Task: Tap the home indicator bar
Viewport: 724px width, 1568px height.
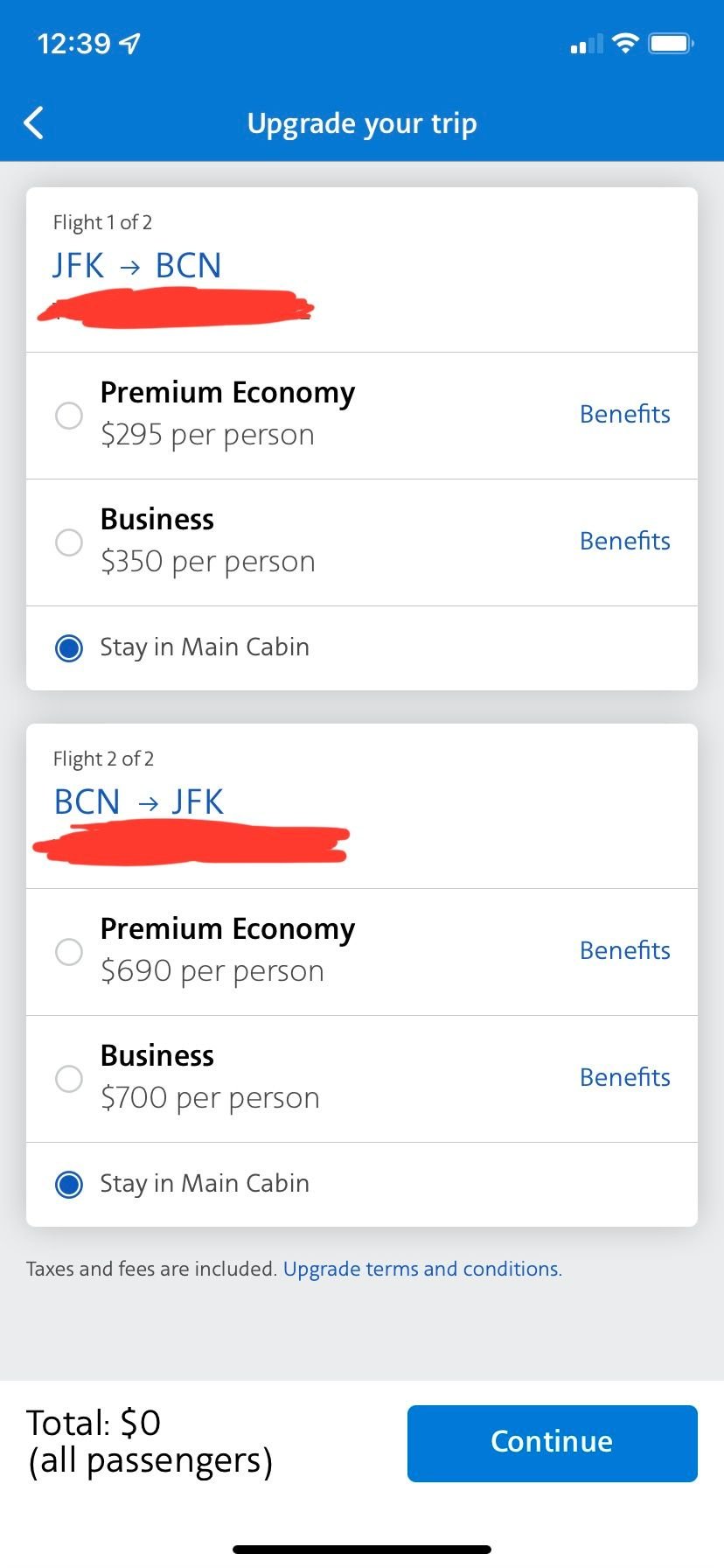Action: 362,1550
